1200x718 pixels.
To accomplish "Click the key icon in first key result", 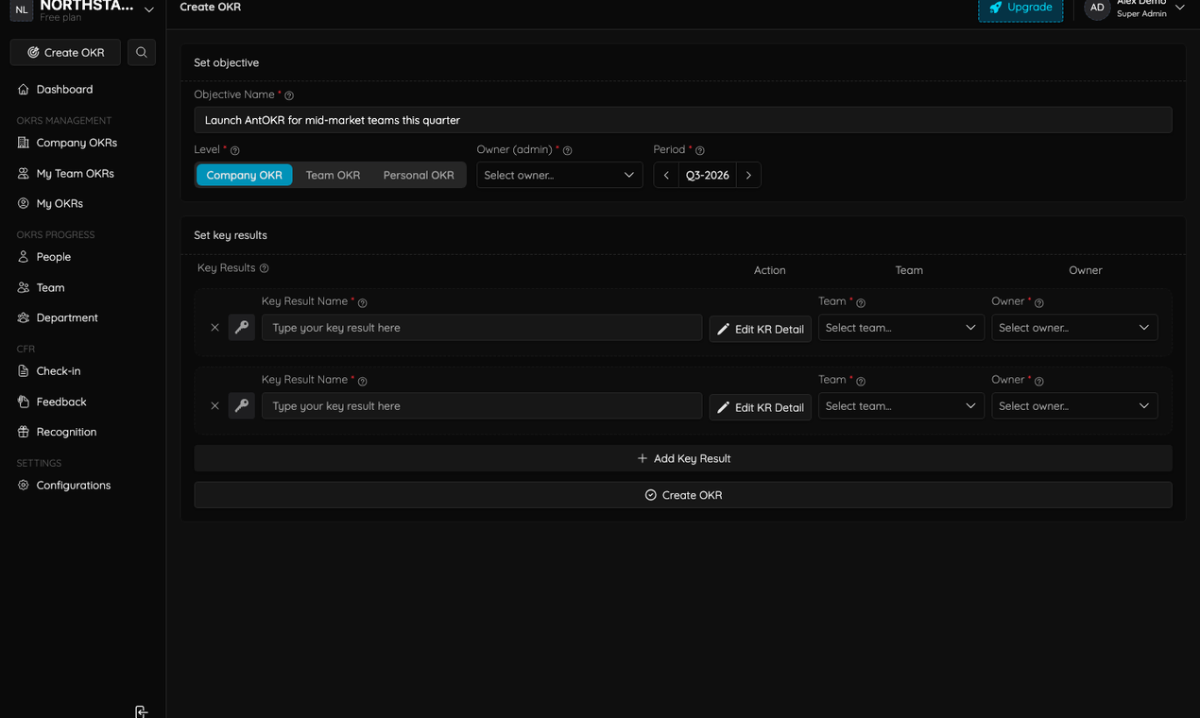I will (x=241, y=327).
